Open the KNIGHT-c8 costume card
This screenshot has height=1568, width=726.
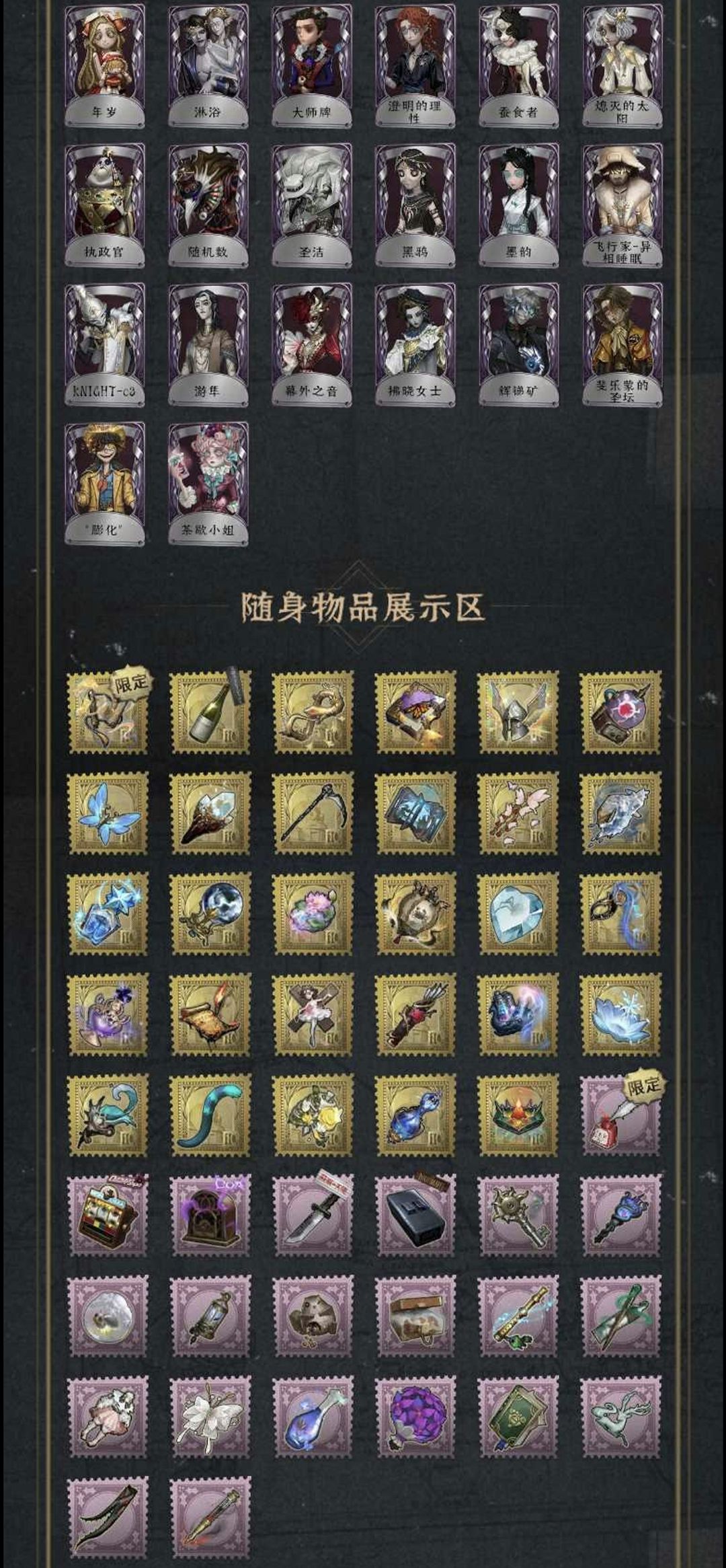[104, 344]
